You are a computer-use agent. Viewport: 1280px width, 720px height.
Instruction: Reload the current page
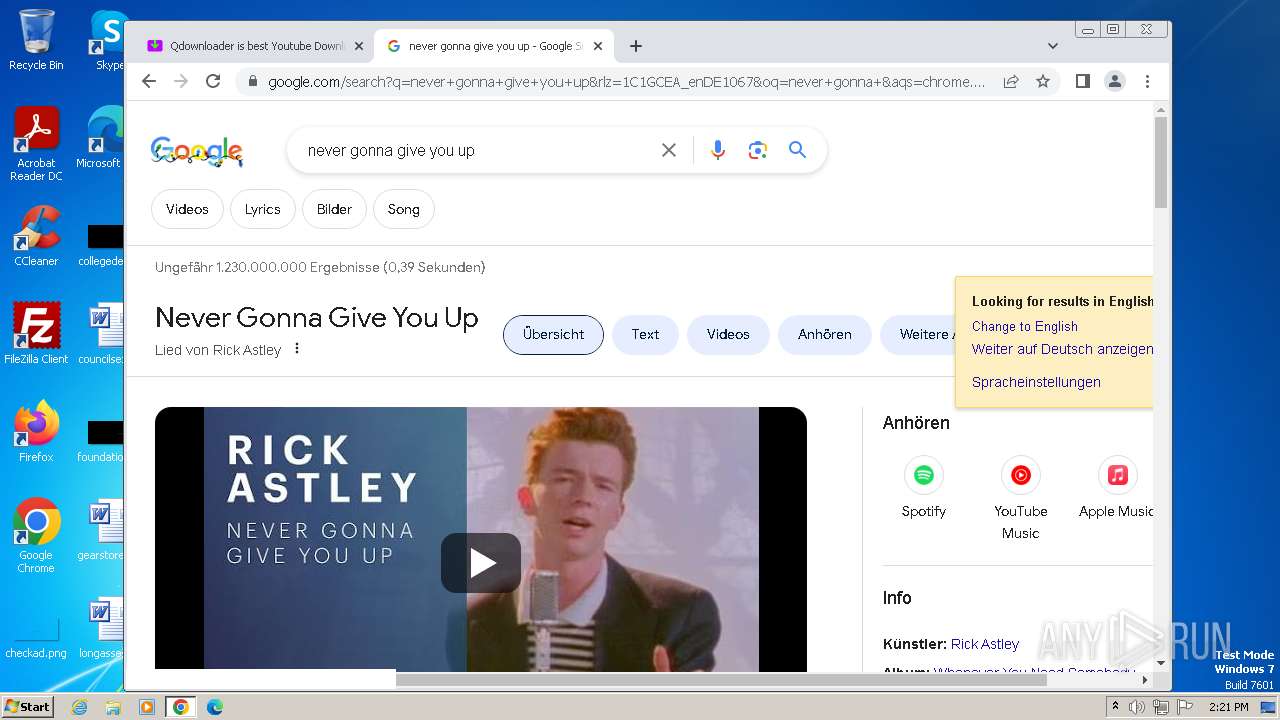[x=213, y=81]
